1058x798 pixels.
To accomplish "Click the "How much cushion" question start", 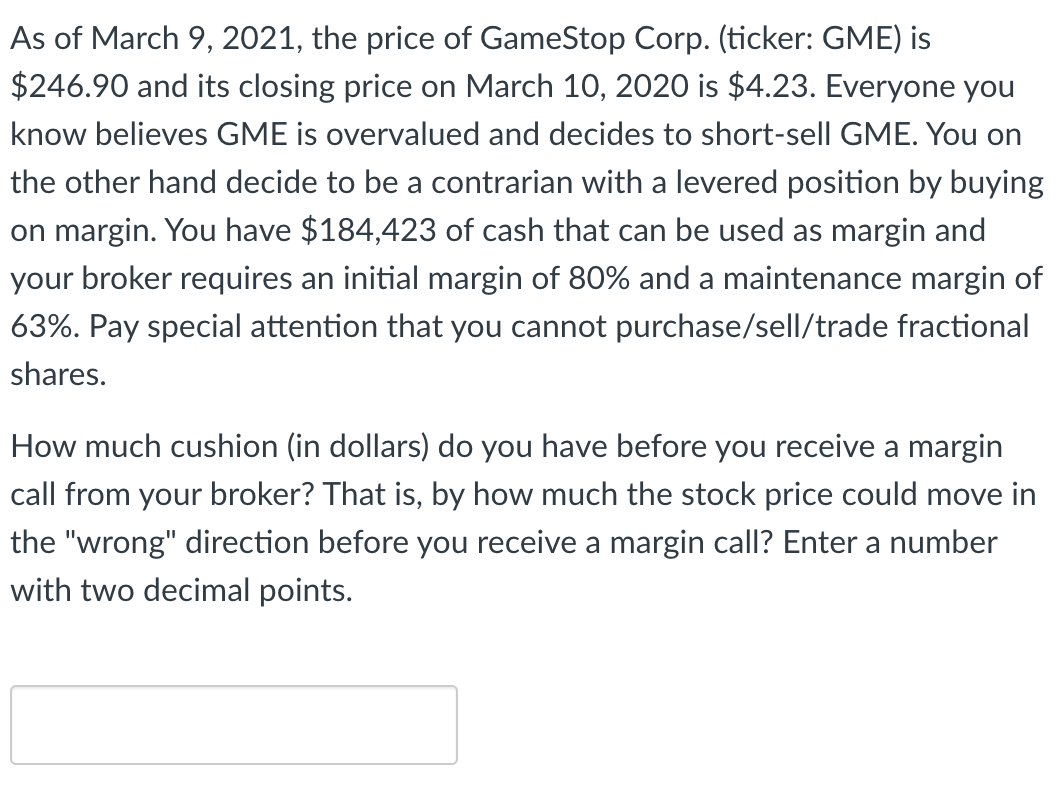I will [144, 447].
